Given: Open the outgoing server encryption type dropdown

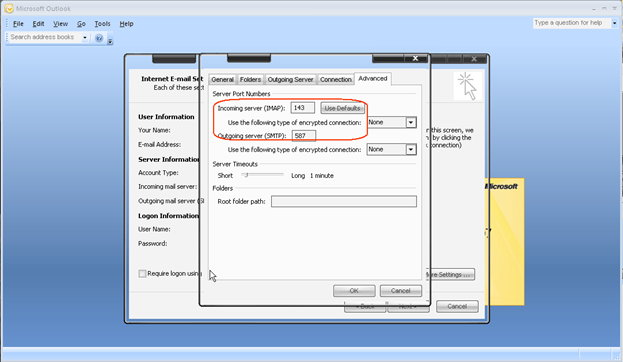Looking at the screenshot, I should pos(411,149).
